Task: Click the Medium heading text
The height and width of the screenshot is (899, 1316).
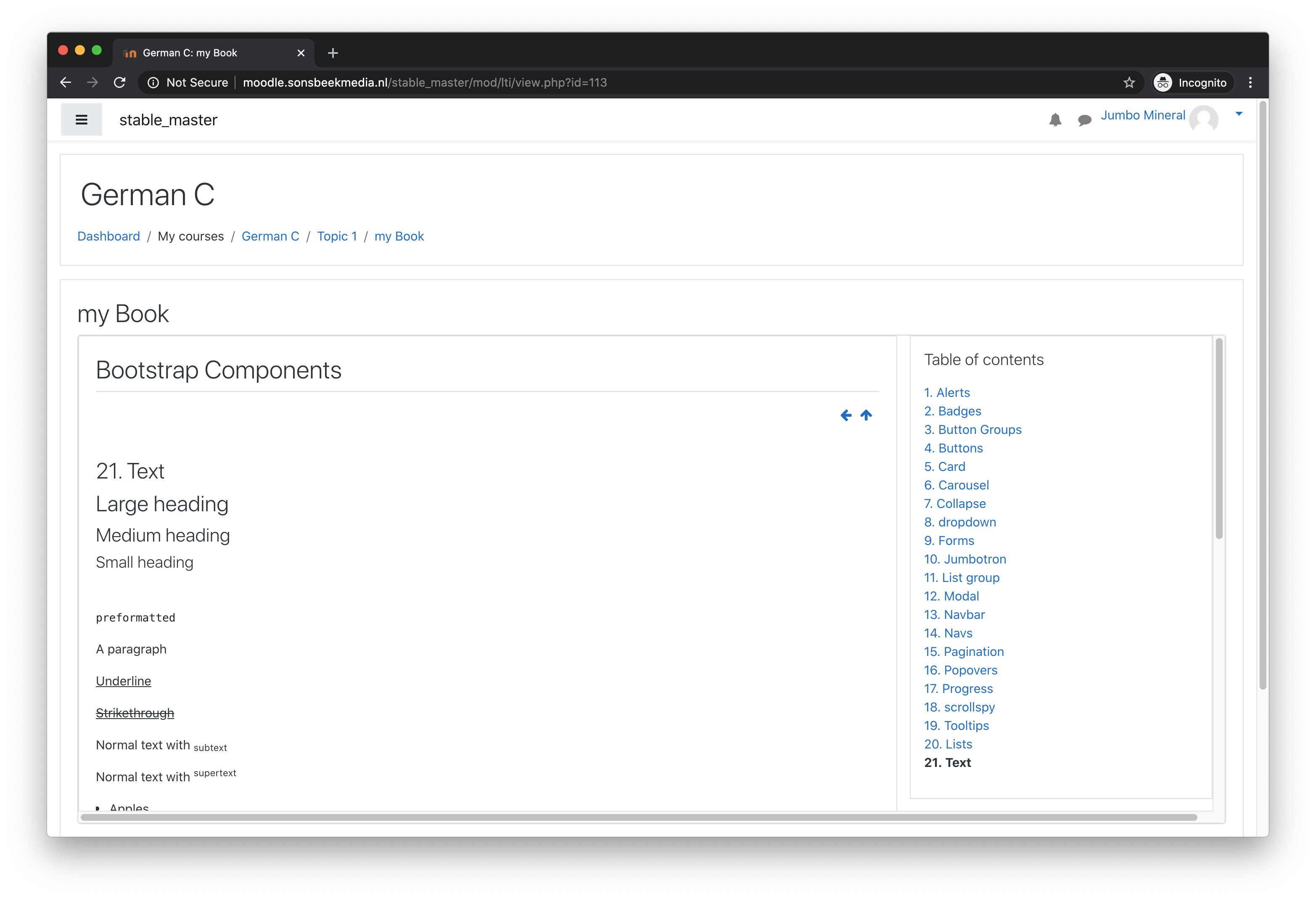Action: 163,536
